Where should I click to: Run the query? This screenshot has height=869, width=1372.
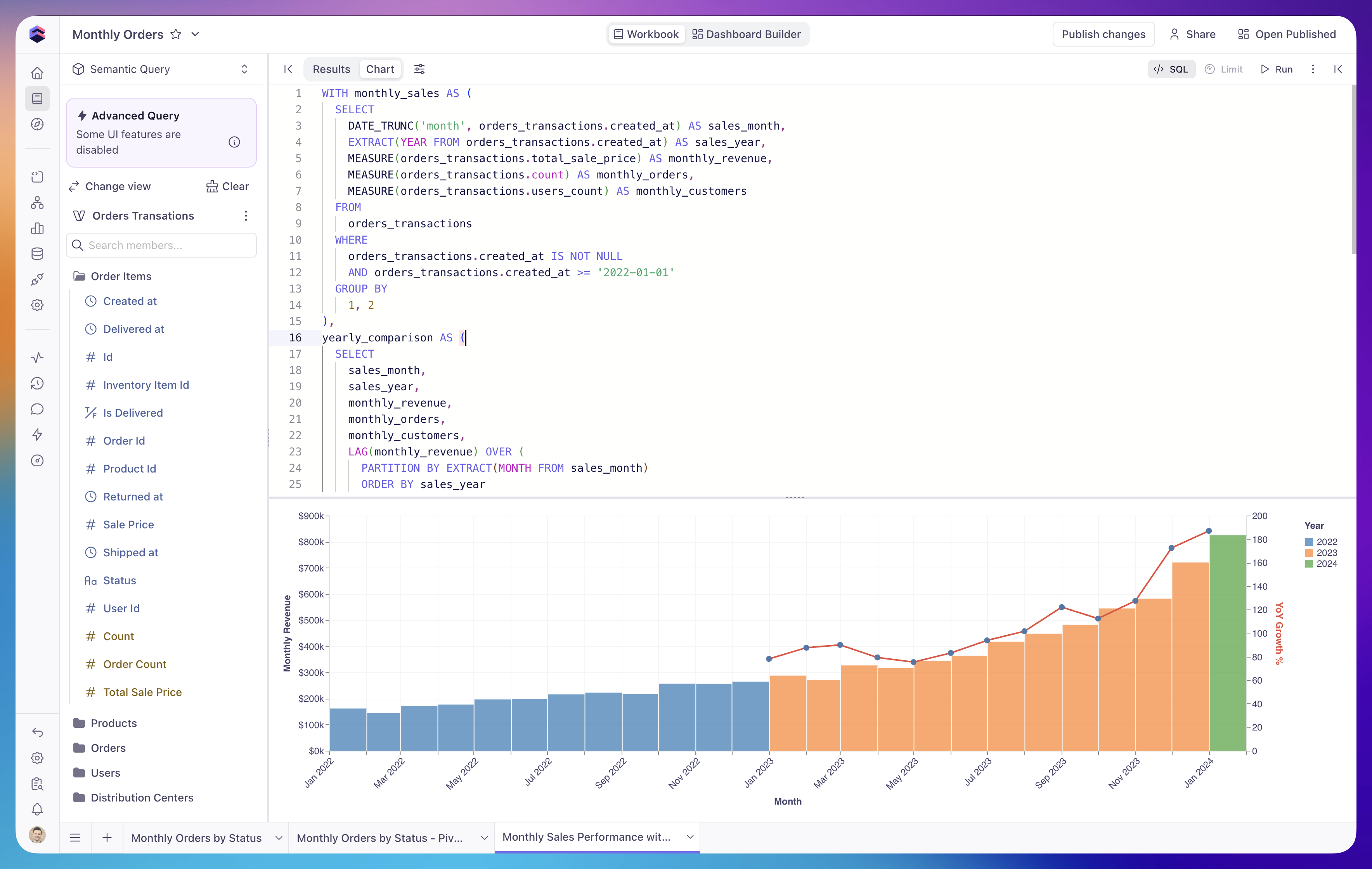(1276, 69)
